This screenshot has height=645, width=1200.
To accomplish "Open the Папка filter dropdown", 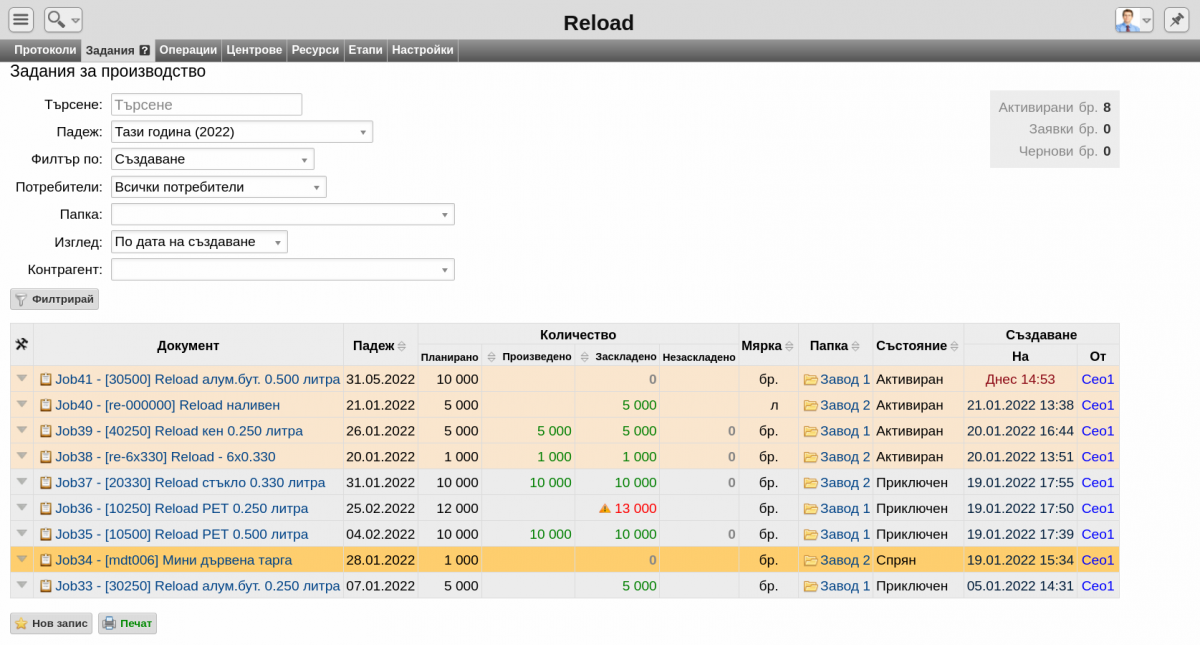I will pos(283,214).
